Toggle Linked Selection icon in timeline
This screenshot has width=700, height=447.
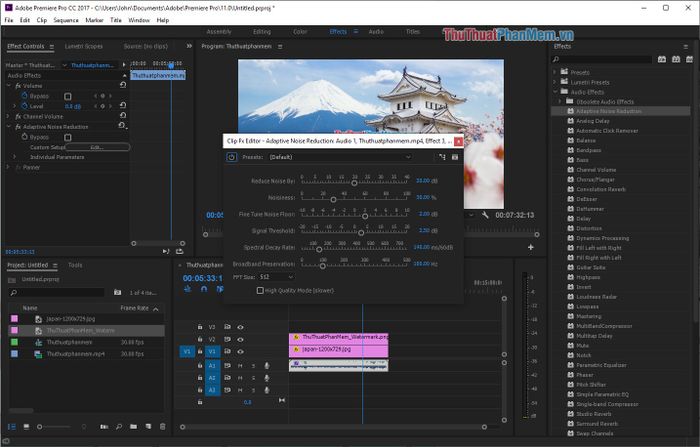(220, 289)
